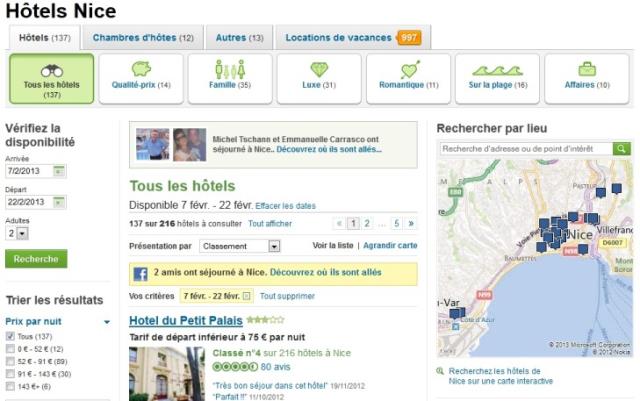Open the orange 997 vacation rentals badge

point(409,38)
